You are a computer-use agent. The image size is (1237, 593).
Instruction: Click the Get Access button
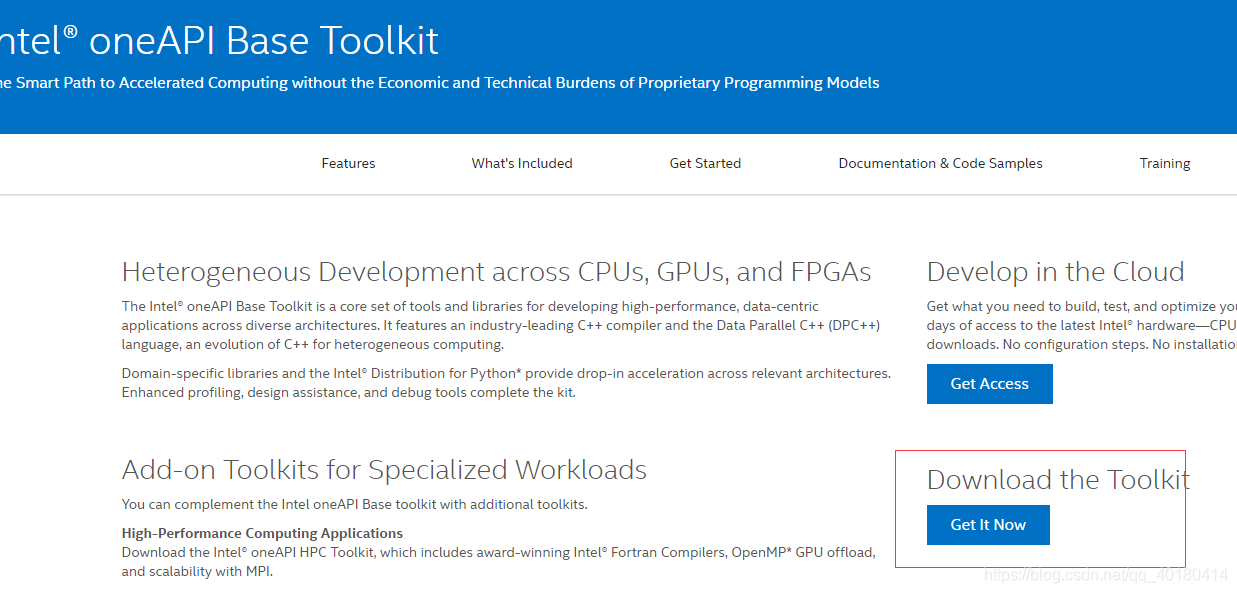click(x=989, y=384)
